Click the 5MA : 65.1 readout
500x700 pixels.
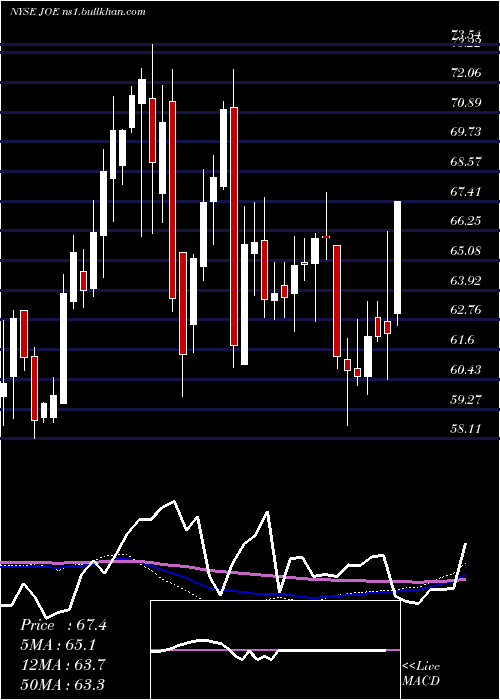pyautogui.click(x=58, y=645)
